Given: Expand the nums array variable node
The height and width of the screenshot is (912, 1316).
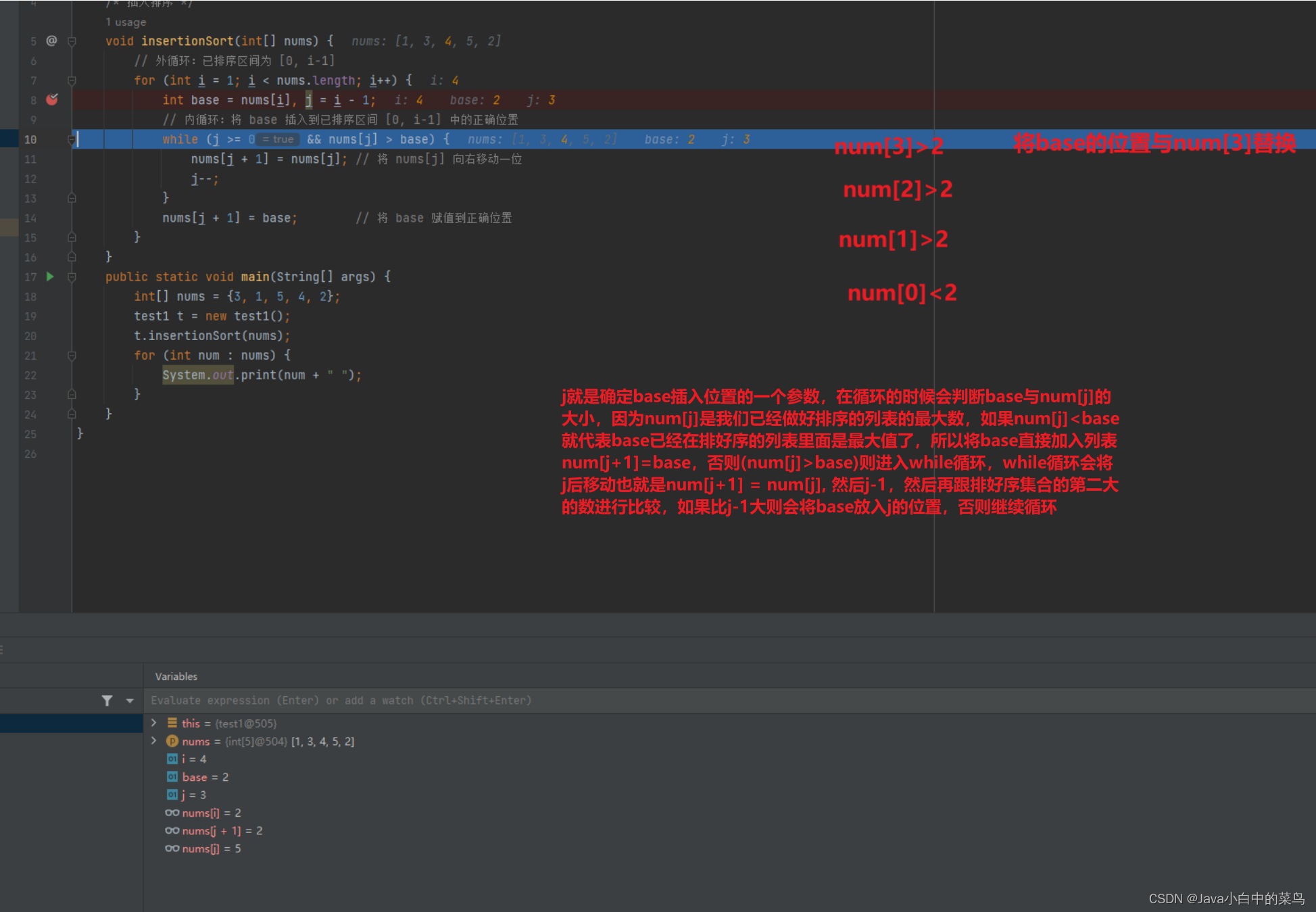Looking at the screenshot, I should point(154,741).
